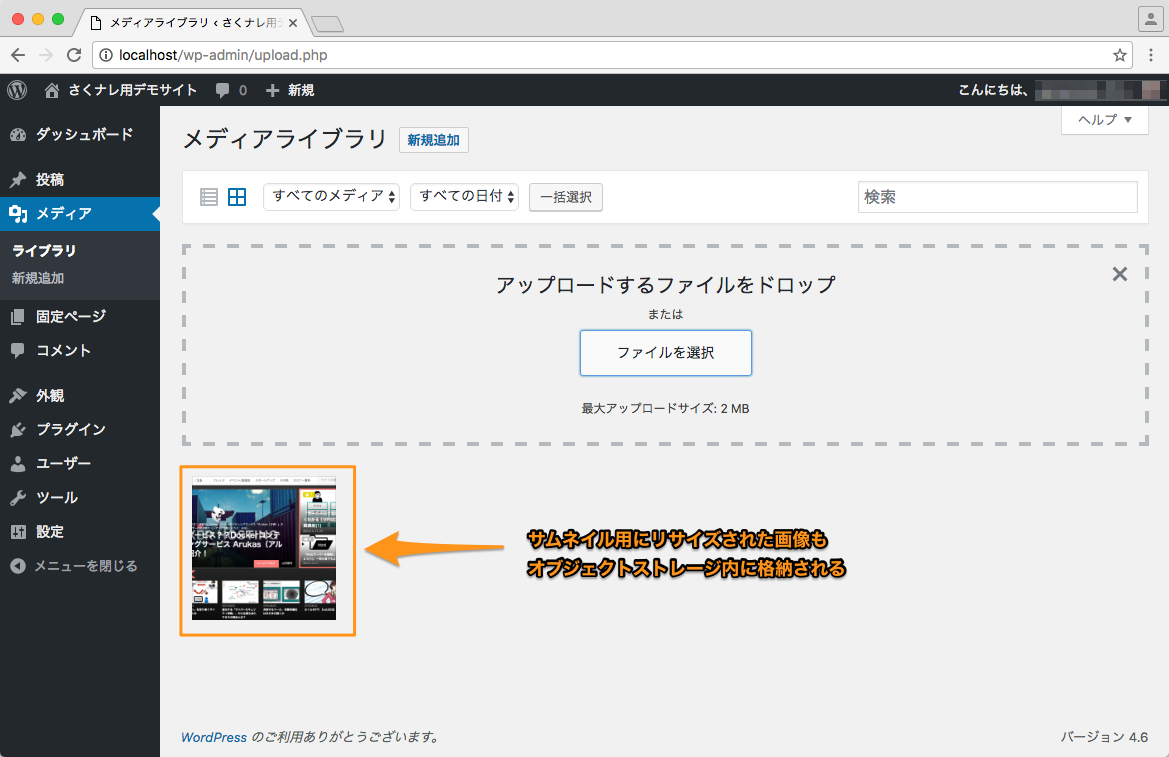Click the 一括選択 bulk select button

pyautogui.click(x=566, y=198)
